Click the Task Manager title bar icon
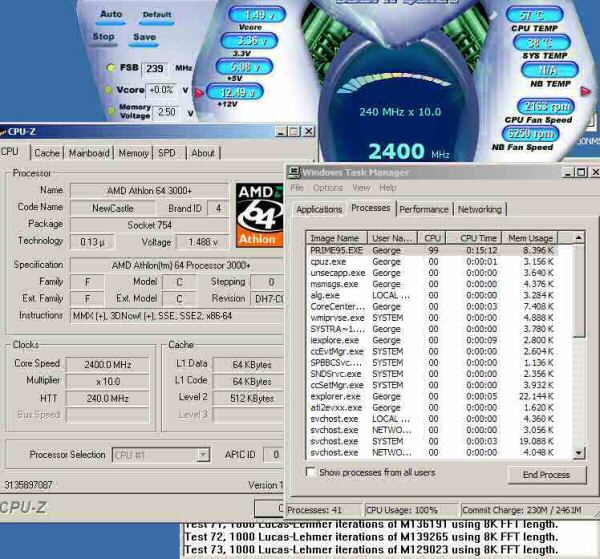600x559 pixels. [294, 173]
